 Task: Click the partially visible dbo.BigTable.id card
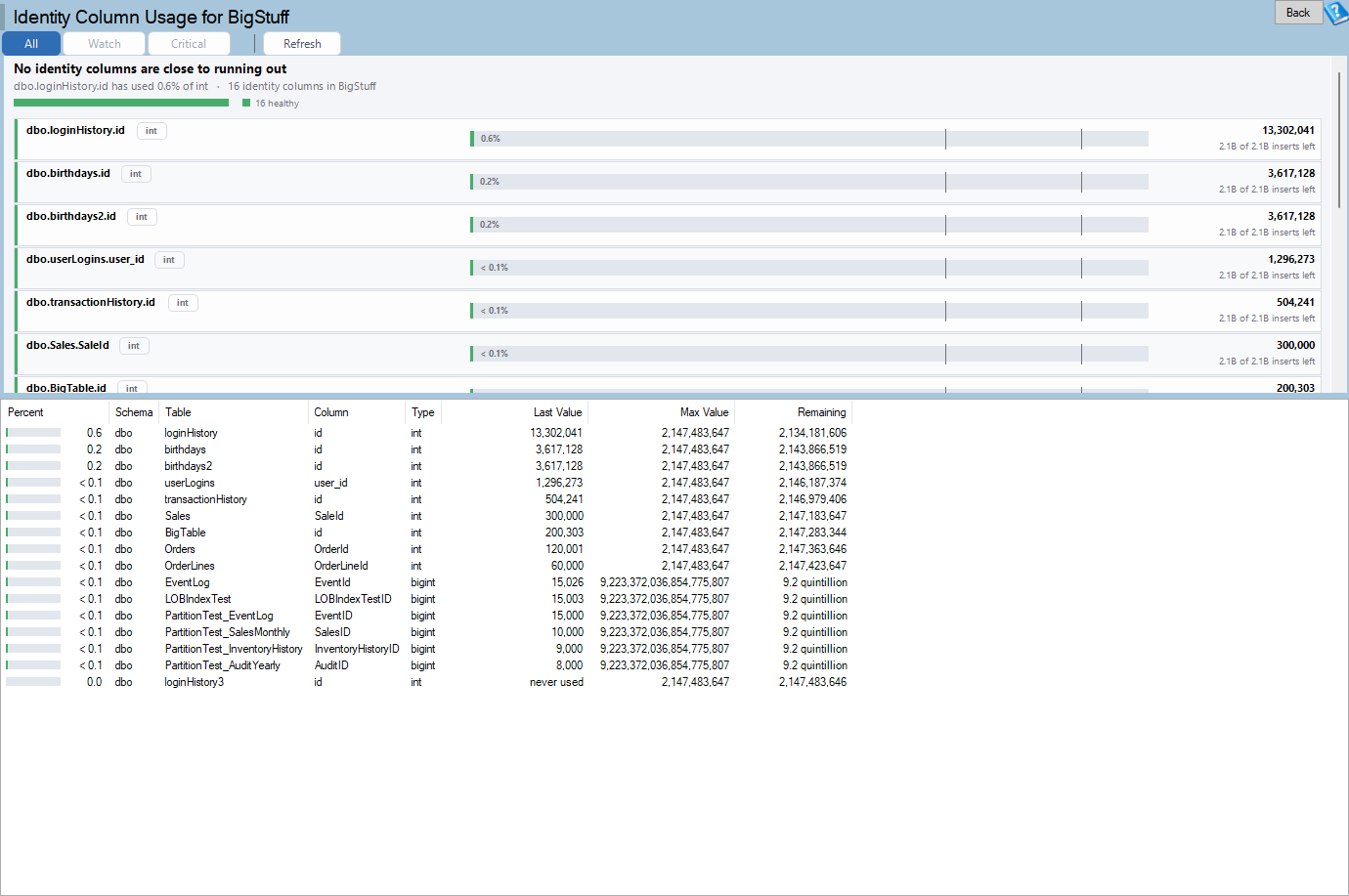pyautogui.click(x=668, y=386)
